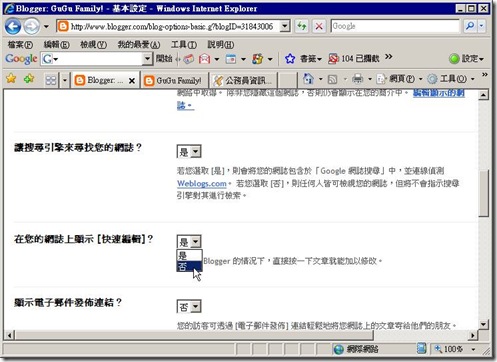Click the Google Toolbar logo
This screenshot has height=362, width=497.
coord(21,59)
